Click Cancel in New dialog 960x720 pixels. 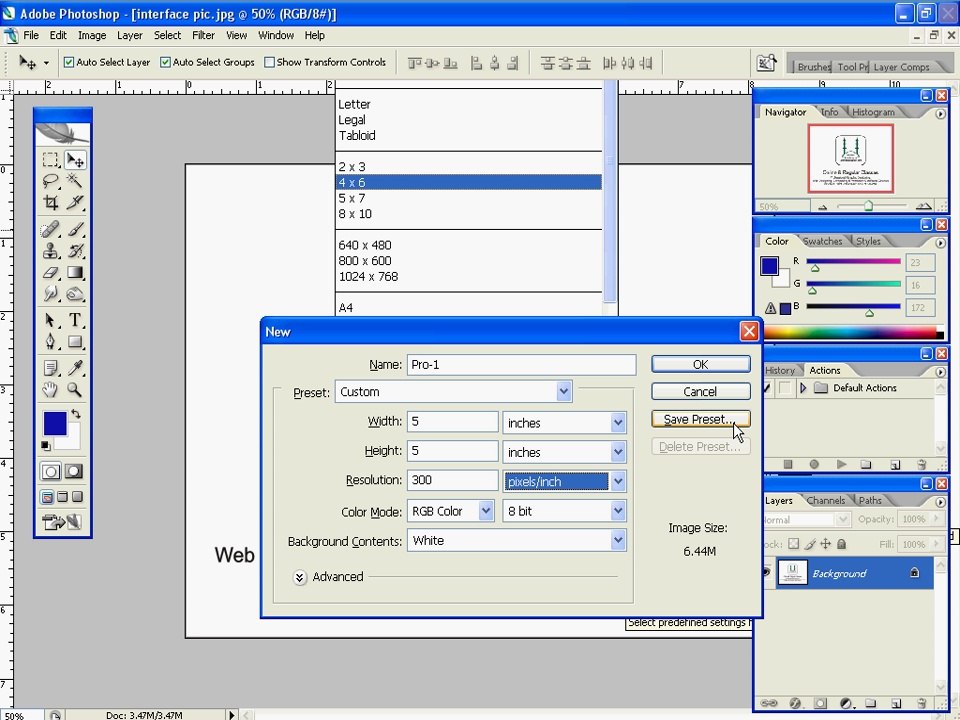pos(700,392)
